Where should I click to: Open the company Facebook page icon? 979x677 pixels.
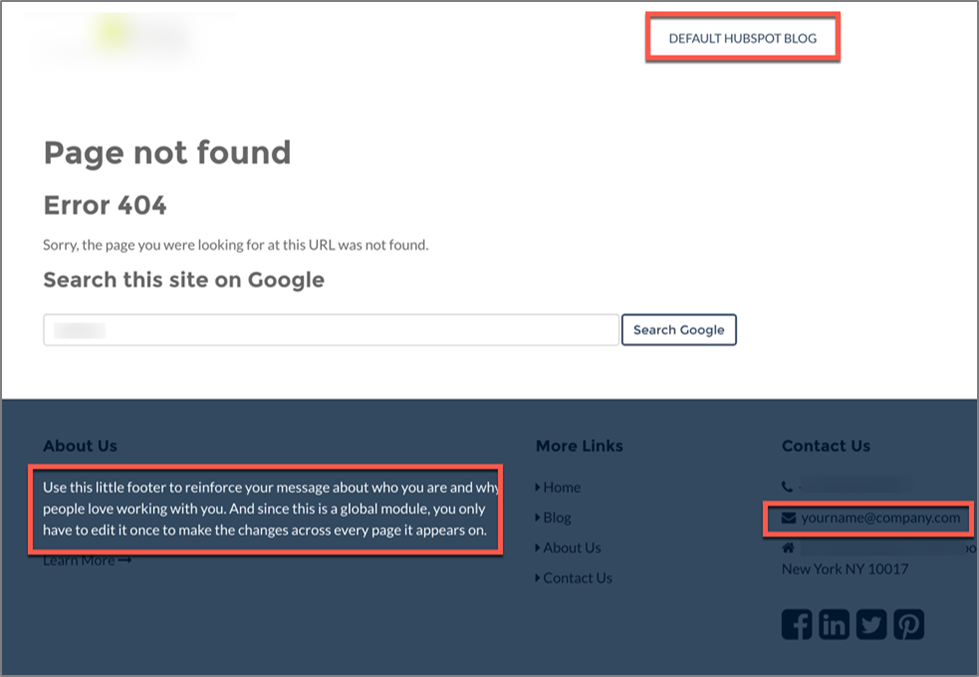[796, 623]
